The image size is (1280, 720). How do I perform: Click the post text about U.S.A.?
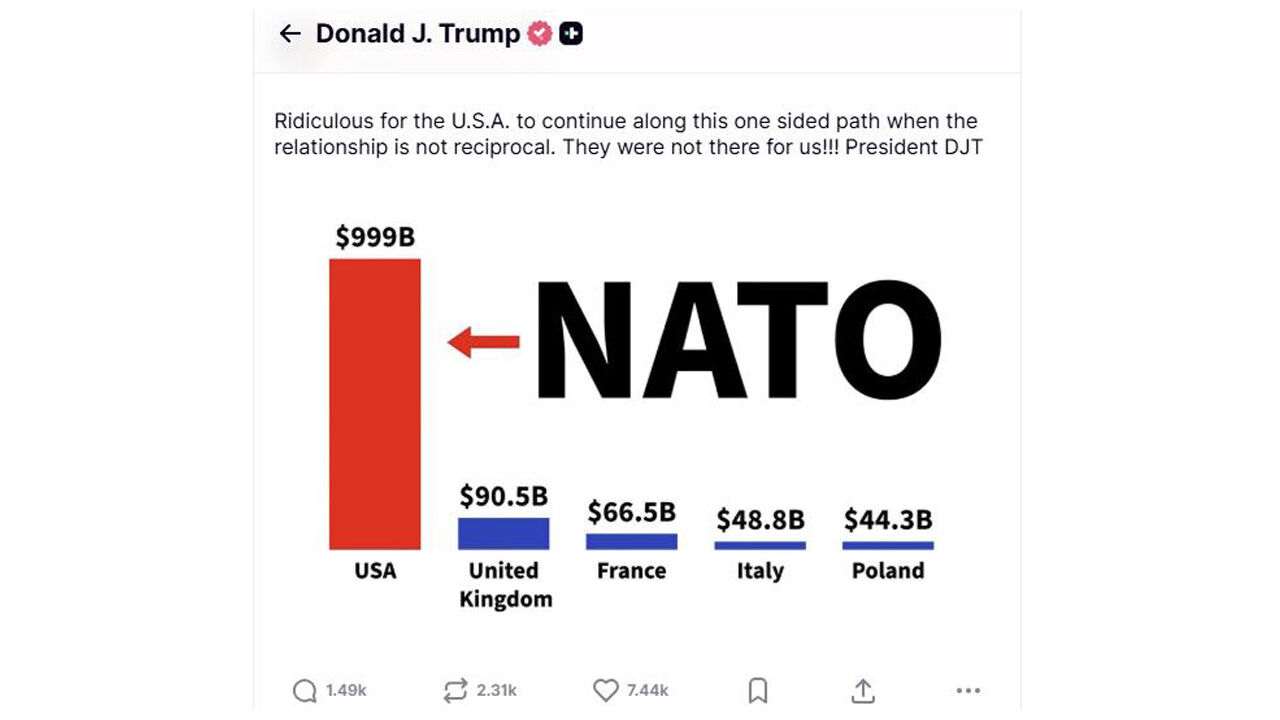click(x=626, y=134)
